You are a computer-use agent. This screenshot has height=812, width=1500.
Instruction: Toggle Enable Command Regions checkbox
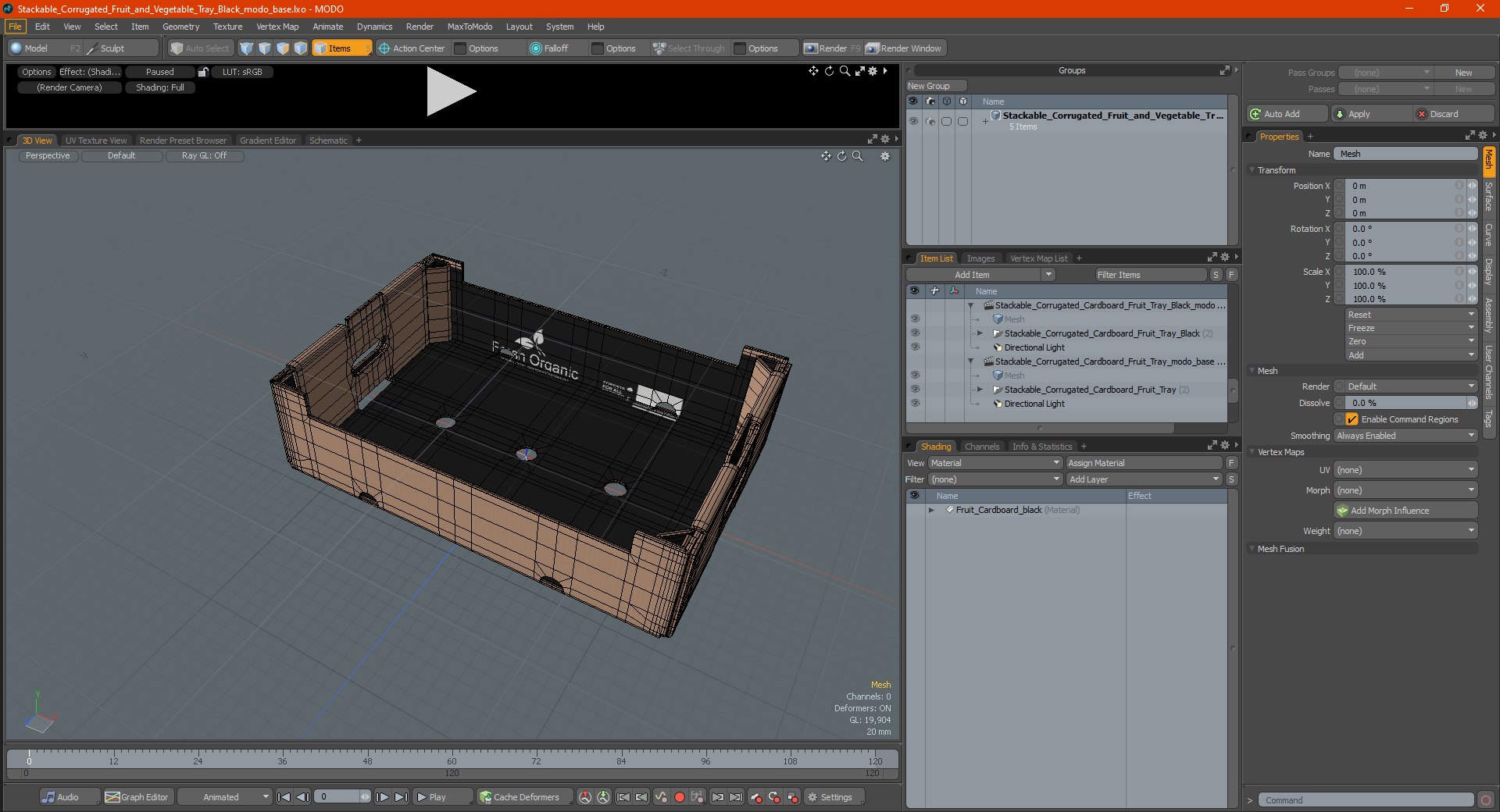(x=1352, y=419)
